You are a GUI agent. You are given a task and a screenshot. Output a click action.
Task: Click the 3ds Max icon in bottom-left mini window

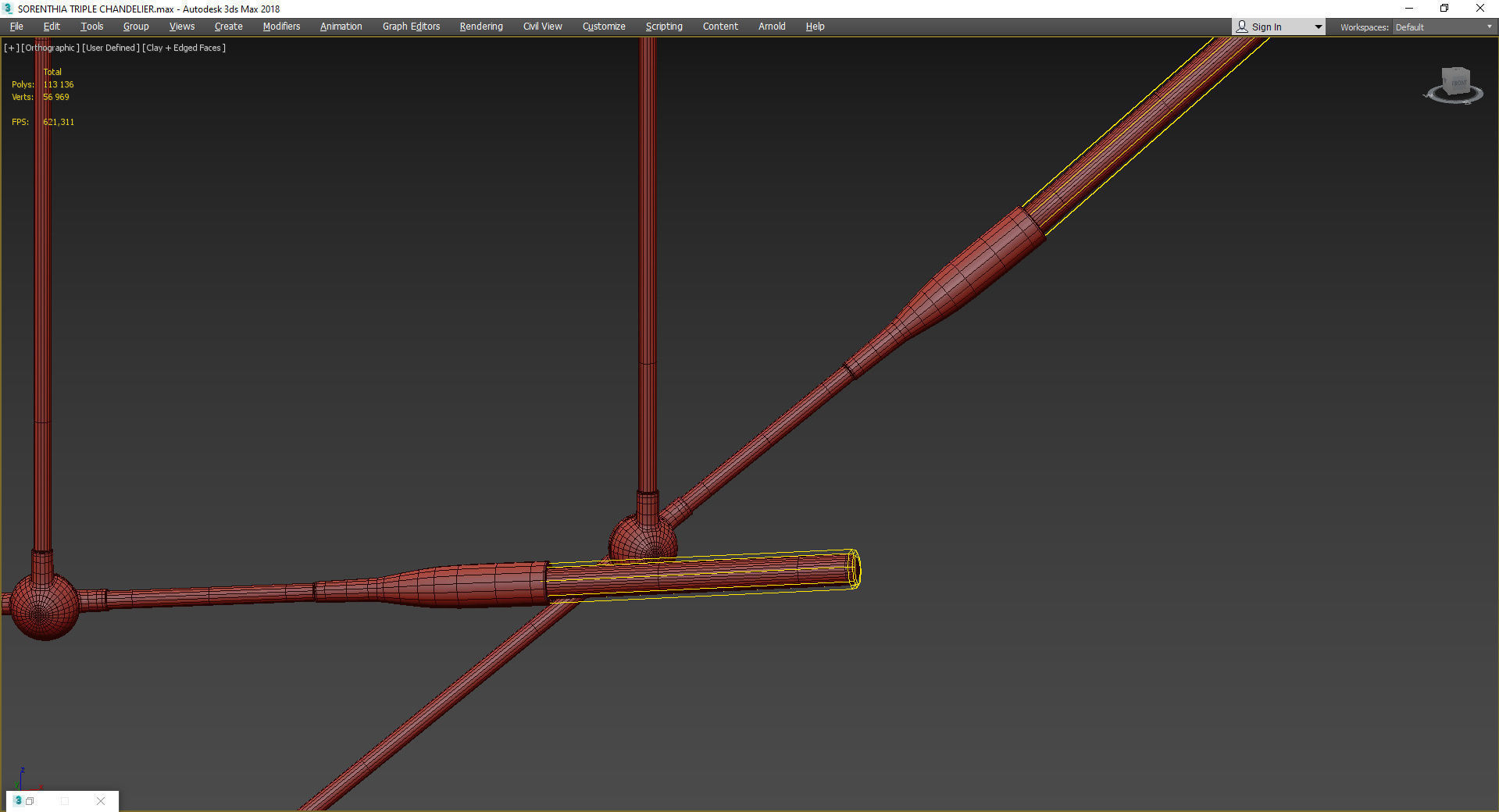coord(18,800)
